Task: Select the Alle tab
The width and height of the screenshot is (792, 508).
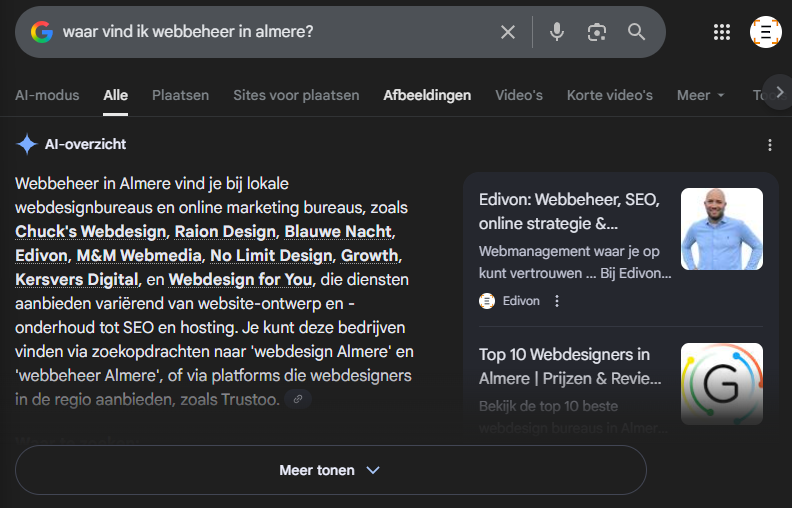Action: click(116, 95)
